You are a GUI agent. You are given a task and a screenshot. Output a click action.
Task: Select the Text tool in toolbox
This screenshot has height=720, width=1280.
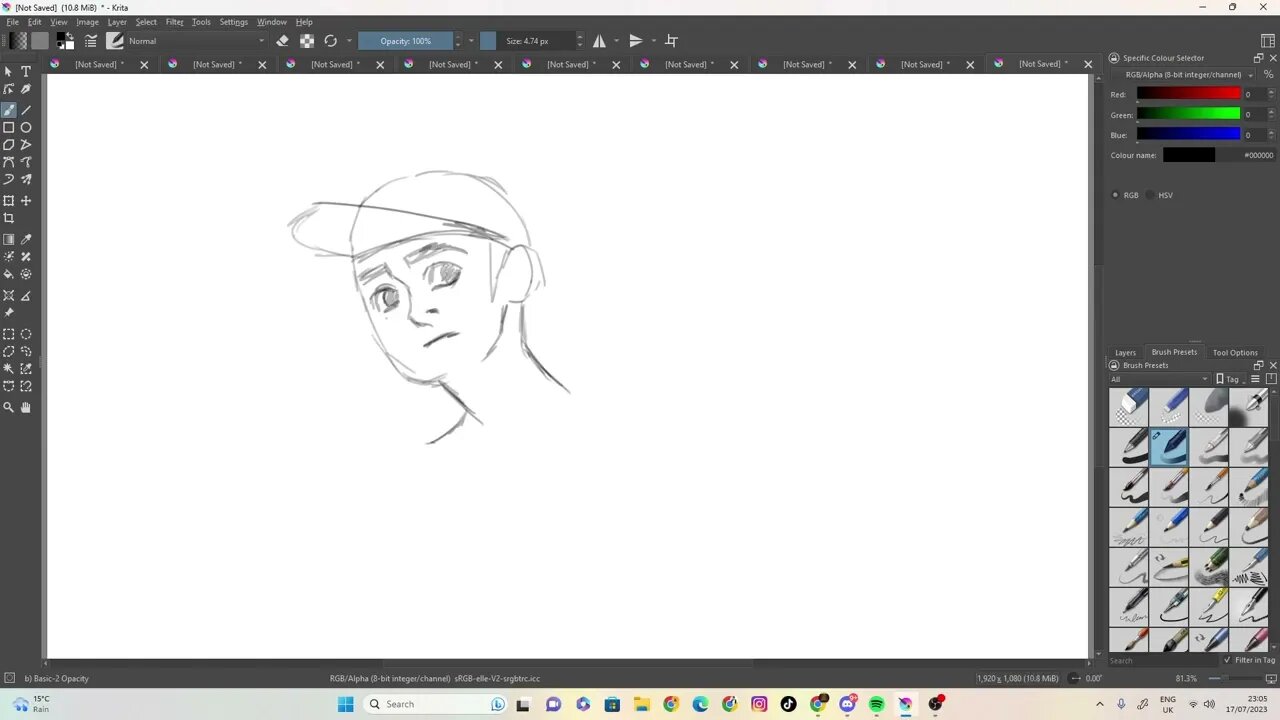26,72
